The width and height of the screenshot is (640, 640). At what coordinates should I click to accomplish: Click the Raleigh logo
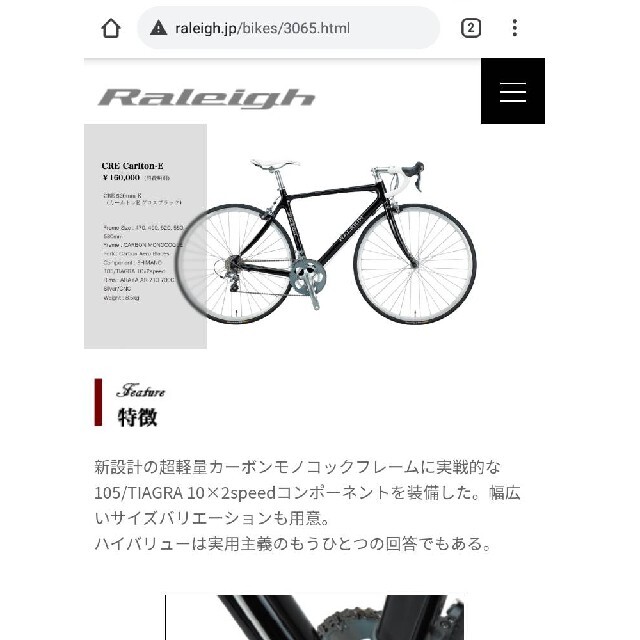point(207,98)
